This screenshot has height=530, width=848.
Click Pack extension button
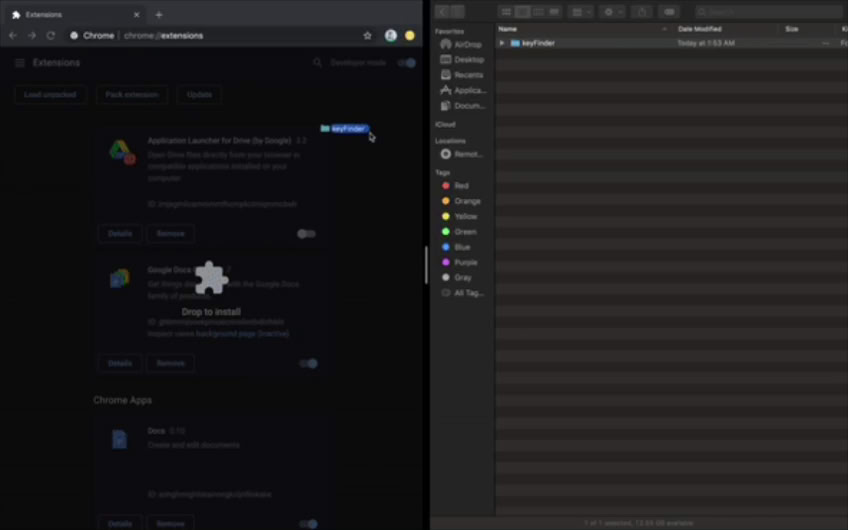[131, 95]
